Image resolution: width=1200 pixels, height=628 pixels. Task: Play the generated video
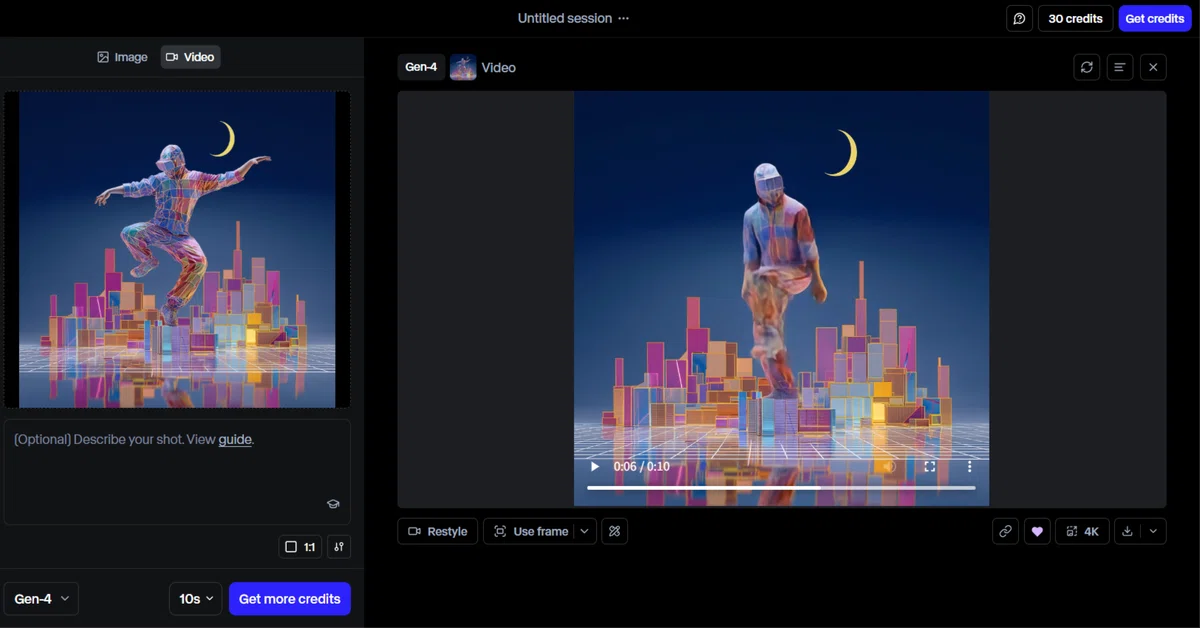[595, 467]
